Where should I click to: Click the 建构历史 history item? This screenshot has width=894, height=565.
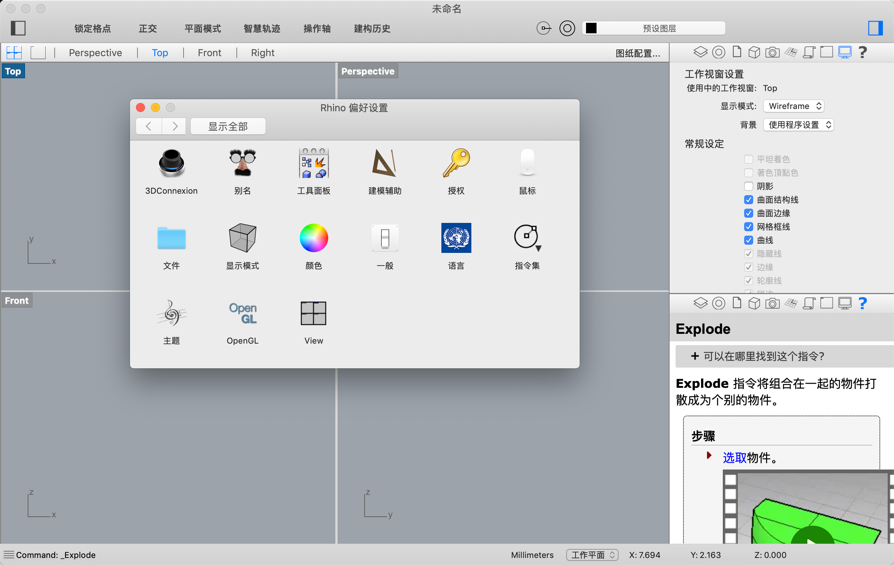tap(372, 29)
